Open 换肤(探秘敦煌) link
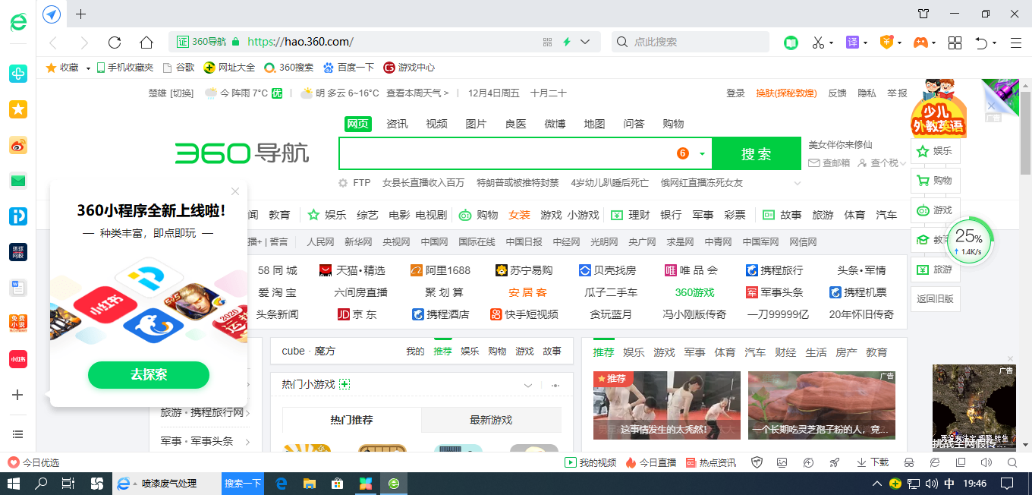Image resolution: width=1032 pixels, height=495 pixels. tap(787, 93)
